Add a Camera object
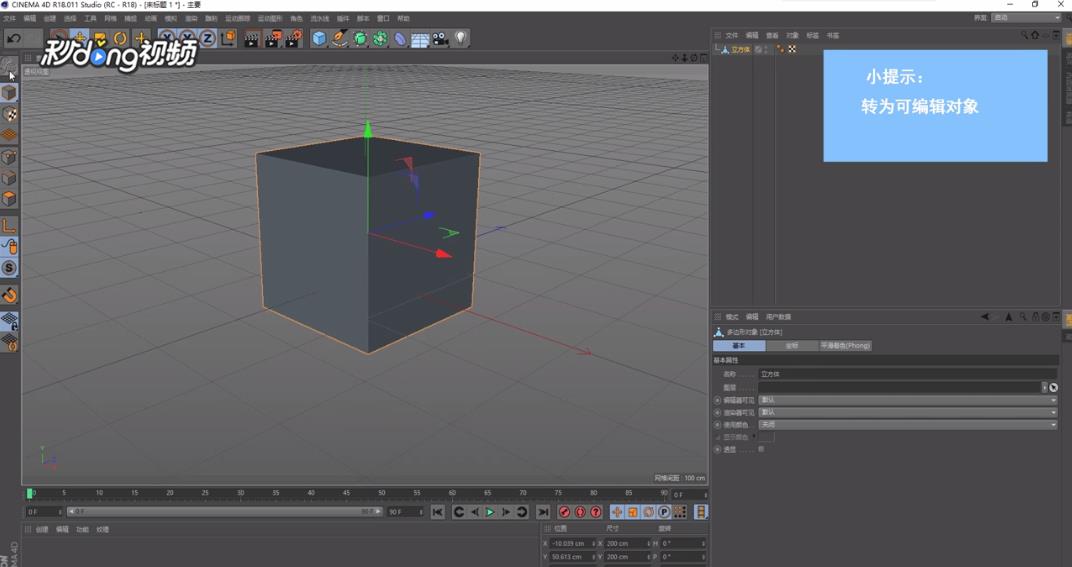Screen dimensions: 1072x567 (x=440, y=39)
